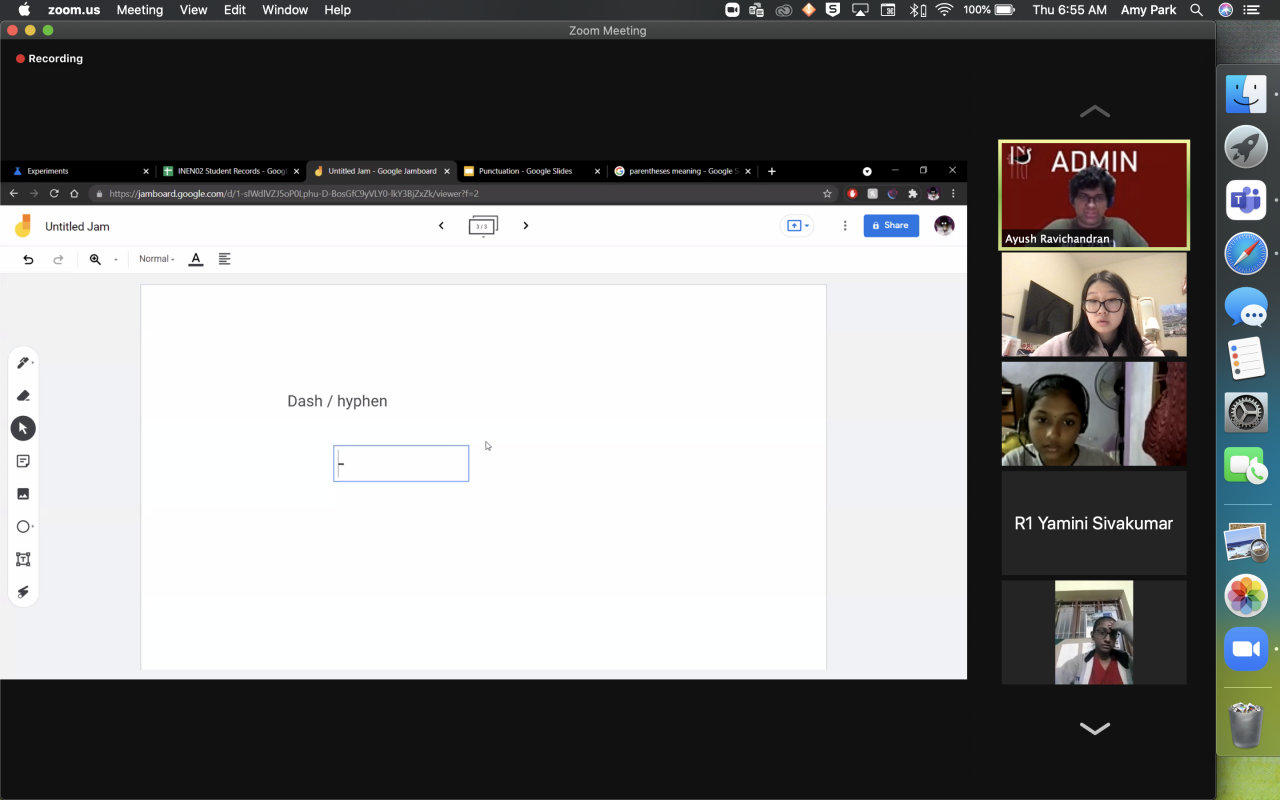Pick the Laser pointer tool
The width and height of the screenshot is (1280, 800).
click(23, 592)
